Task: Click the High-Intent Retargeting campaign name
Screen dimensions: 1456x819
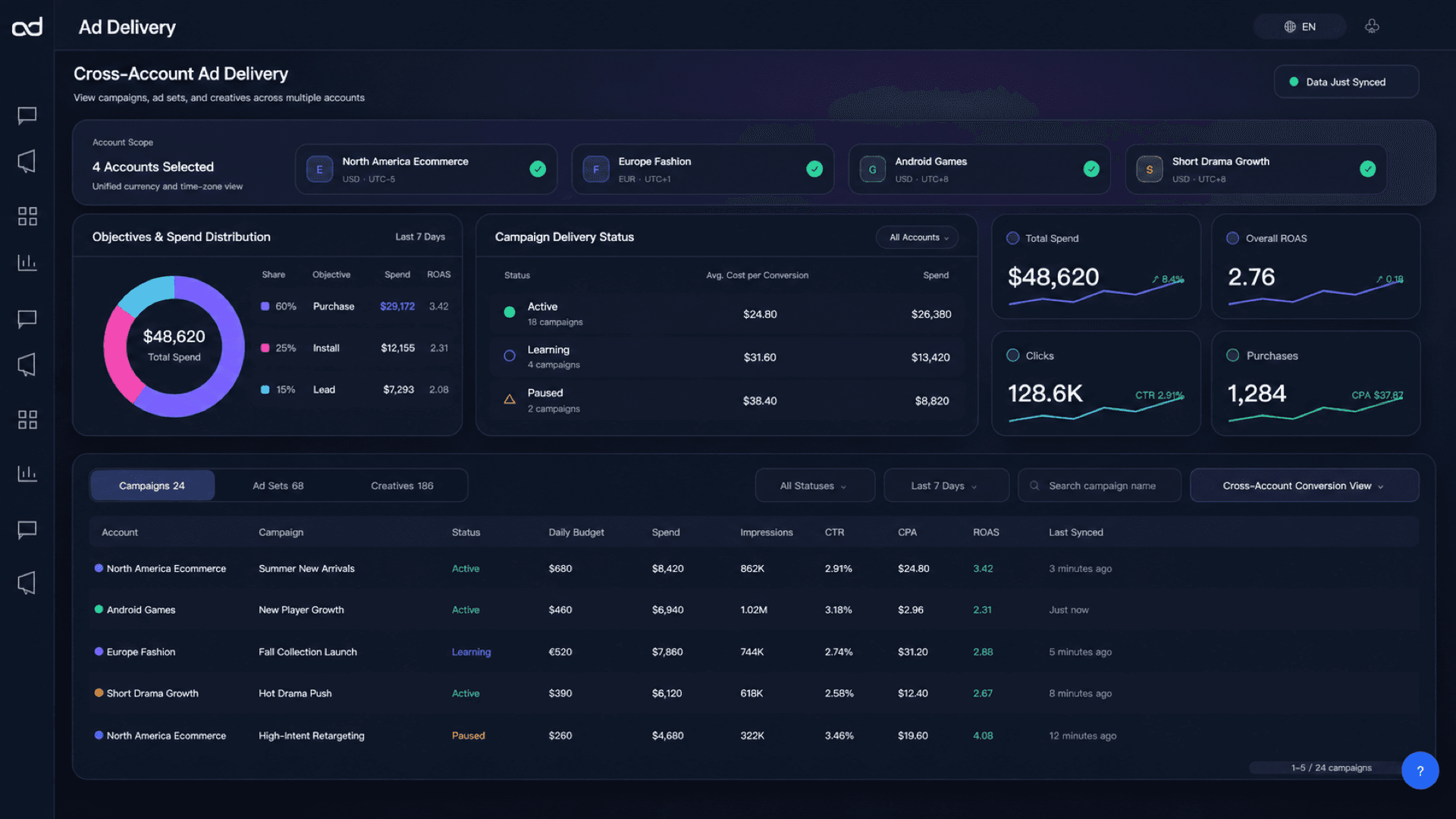Action: [x=311, y=736]
